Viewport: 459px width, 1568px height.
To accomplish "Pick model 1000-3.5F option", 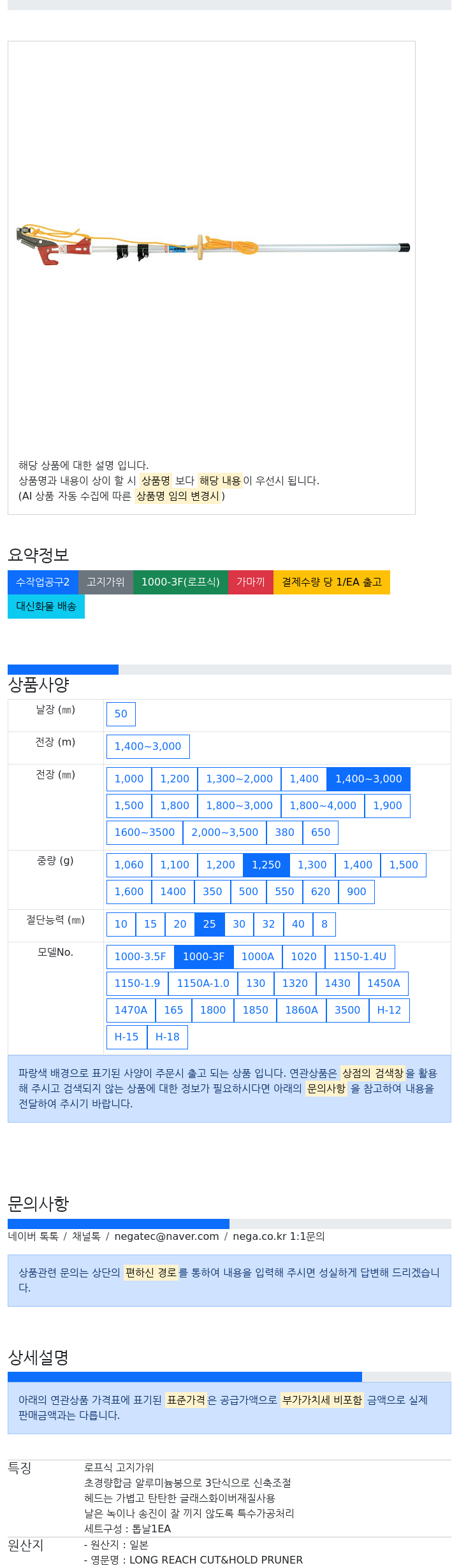I will click(140, 957).
